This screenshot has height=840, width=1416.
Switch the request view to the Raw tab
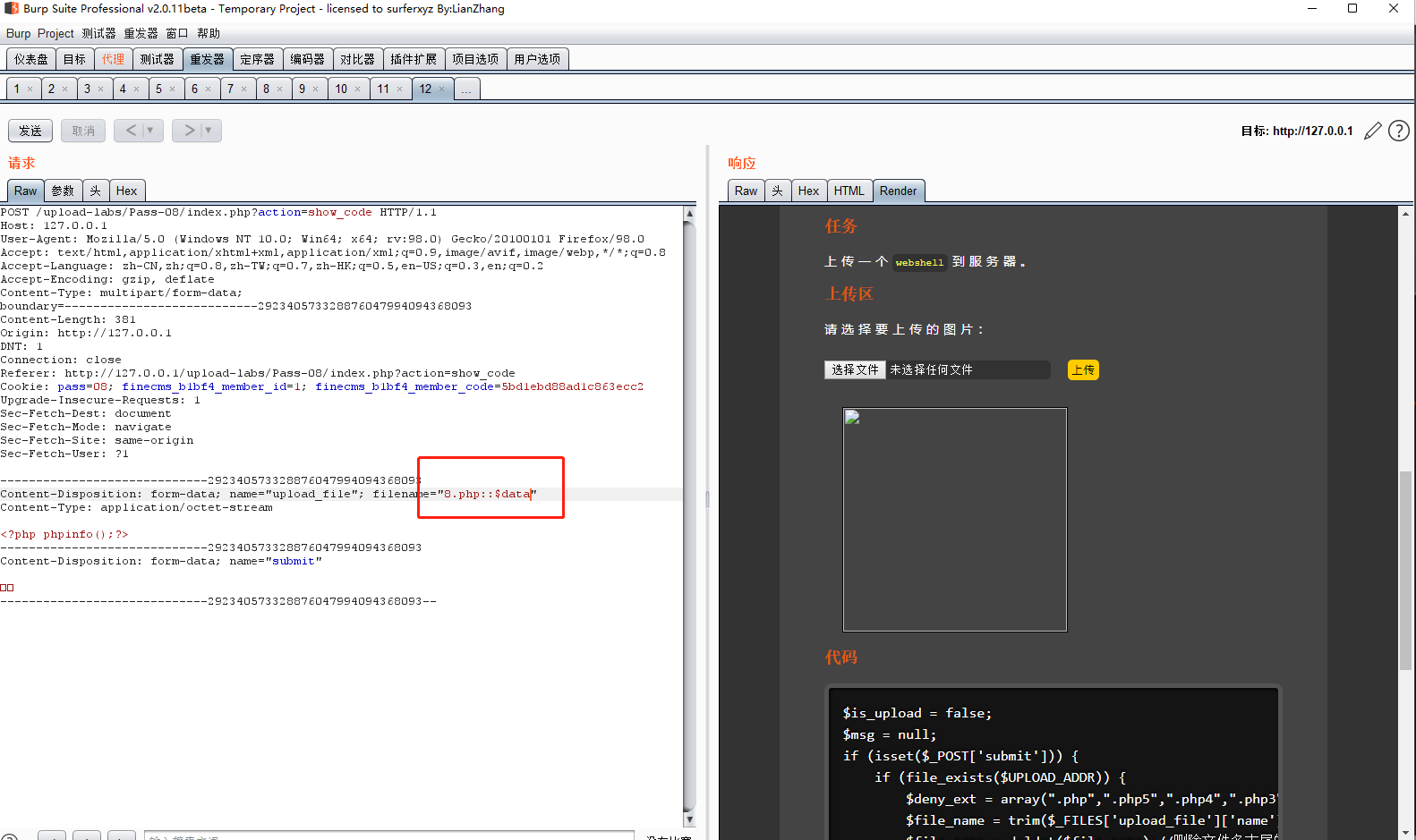[26, 191]
